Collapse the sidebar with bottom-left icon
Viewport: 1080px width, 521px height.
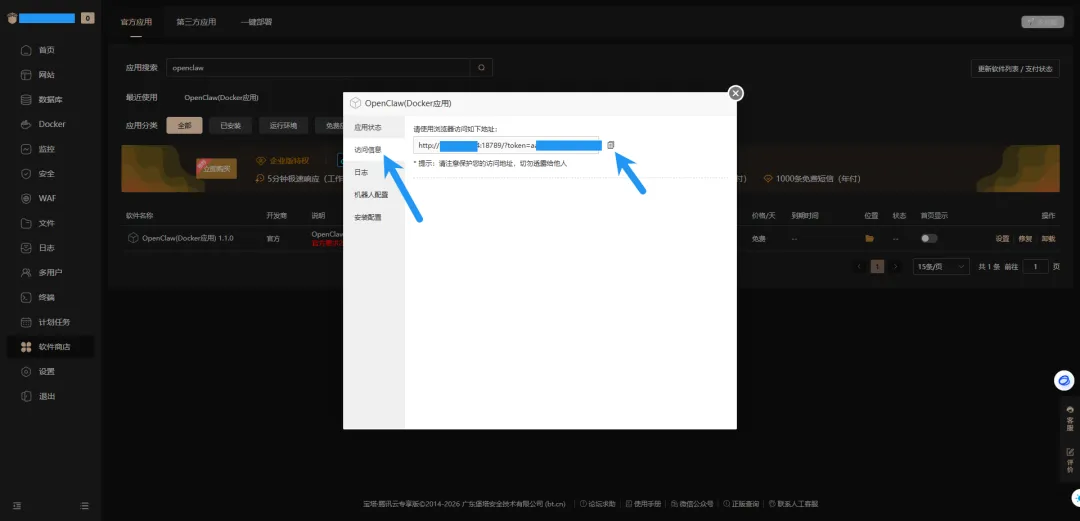[17, 506]
